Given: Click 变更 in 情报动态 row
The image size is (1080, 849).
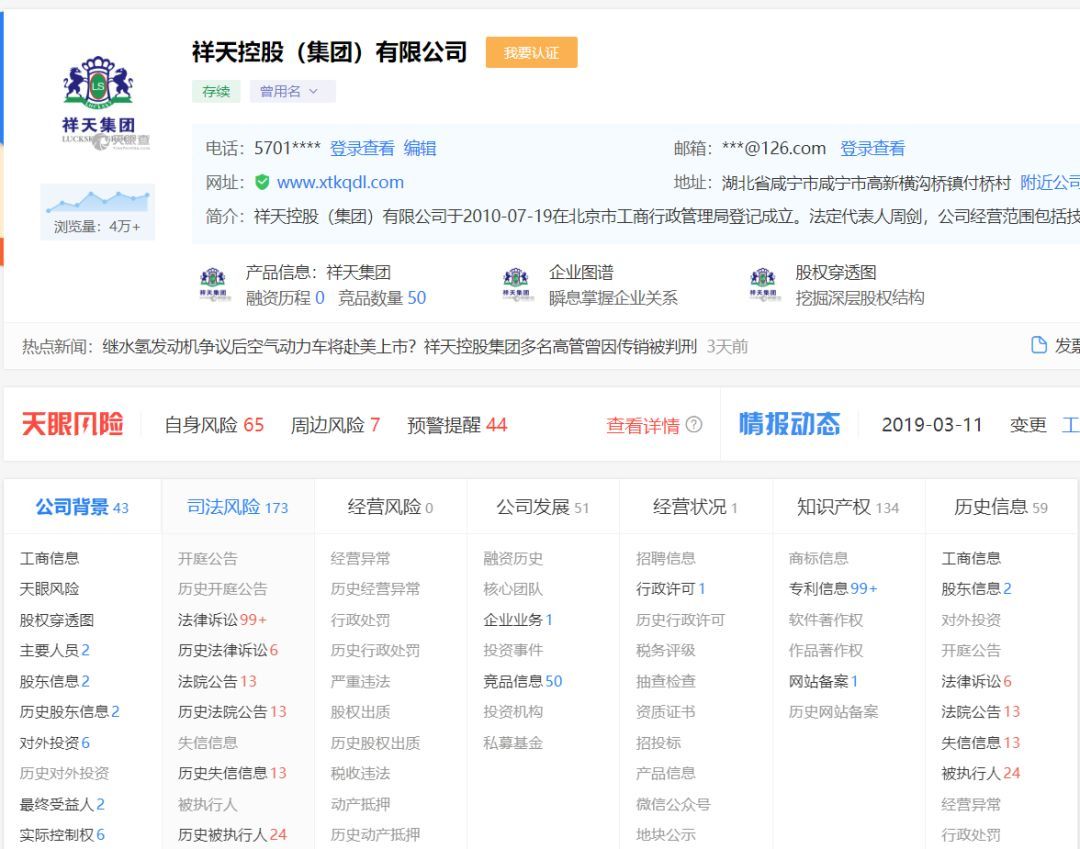Looking at the screenshot, I should point(1028,425).
